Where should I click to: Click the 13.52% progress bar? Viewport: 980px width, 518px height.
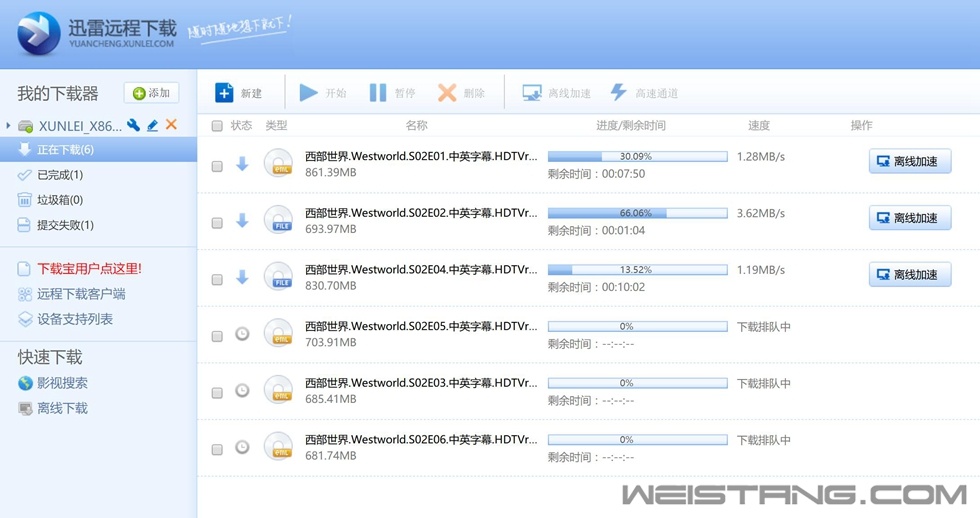click(638, 270)
